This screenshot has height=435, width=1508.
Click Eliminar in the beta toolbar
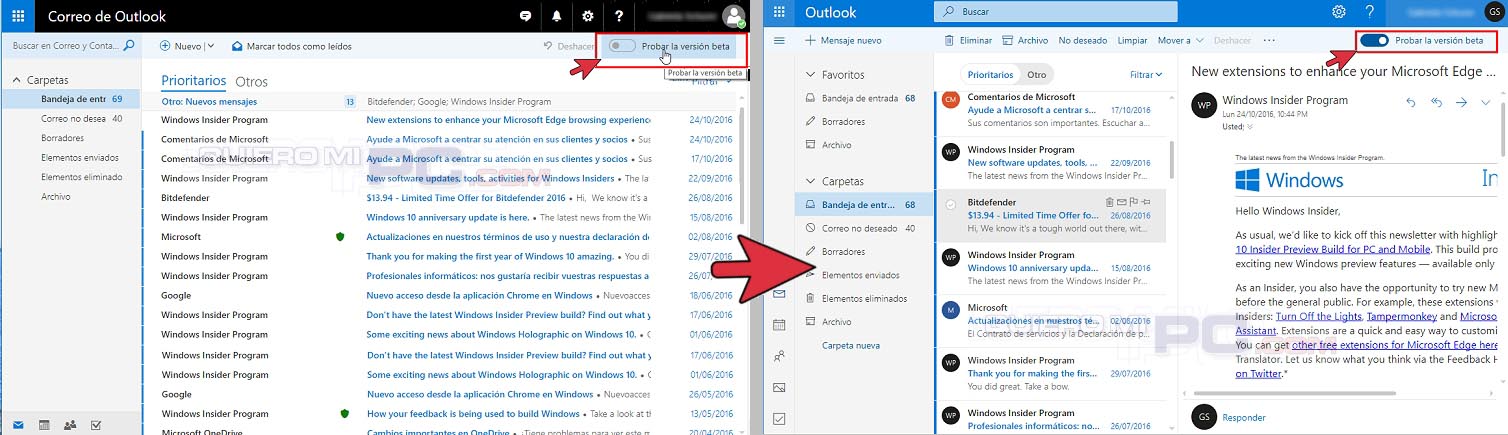tap(968, 41)
